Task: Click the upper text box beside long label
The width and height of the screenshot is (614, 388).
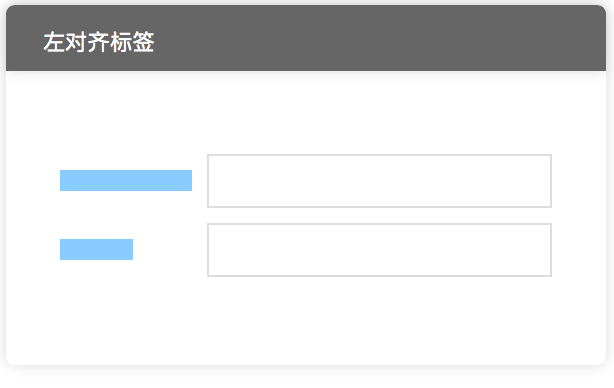Action: [379, 181]
